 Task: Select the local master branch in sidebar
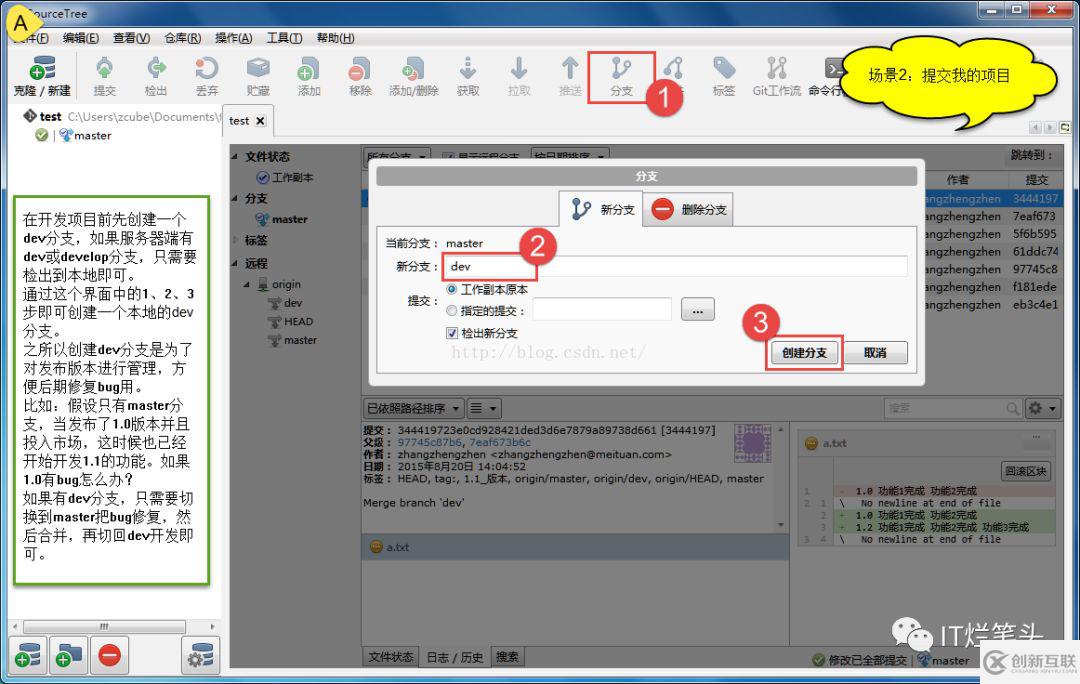coord(281,220)
